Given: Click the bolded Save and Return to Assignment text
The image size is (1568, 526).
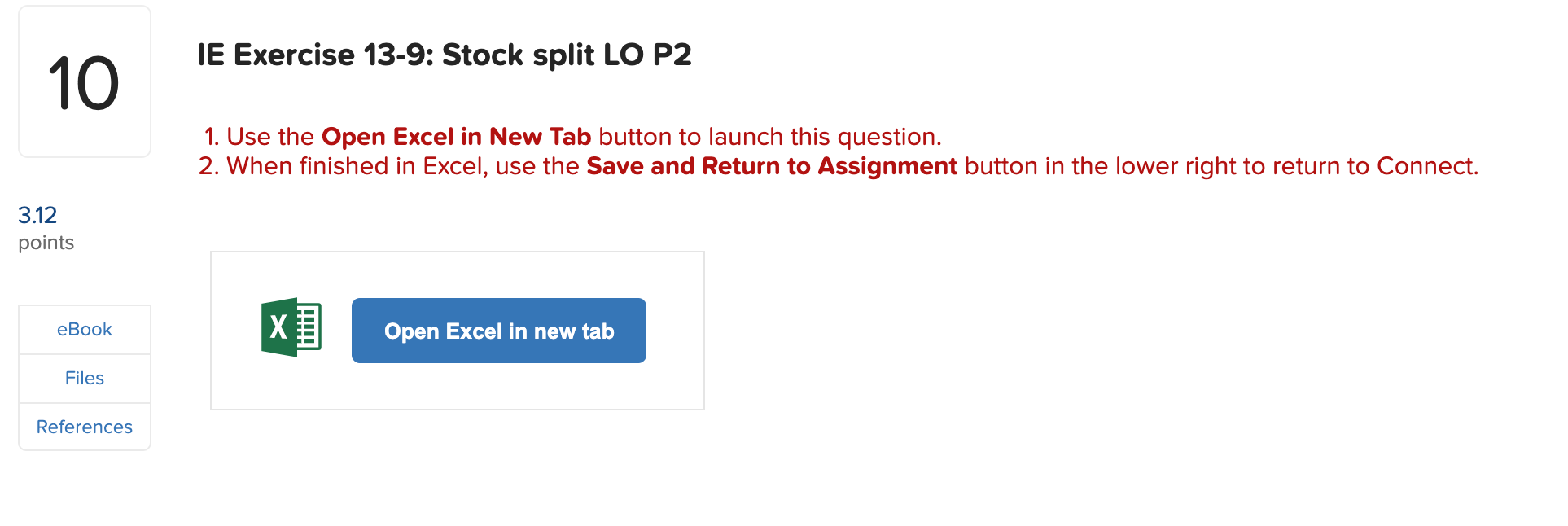Looking at the screenshot, I should click(772, 165).
